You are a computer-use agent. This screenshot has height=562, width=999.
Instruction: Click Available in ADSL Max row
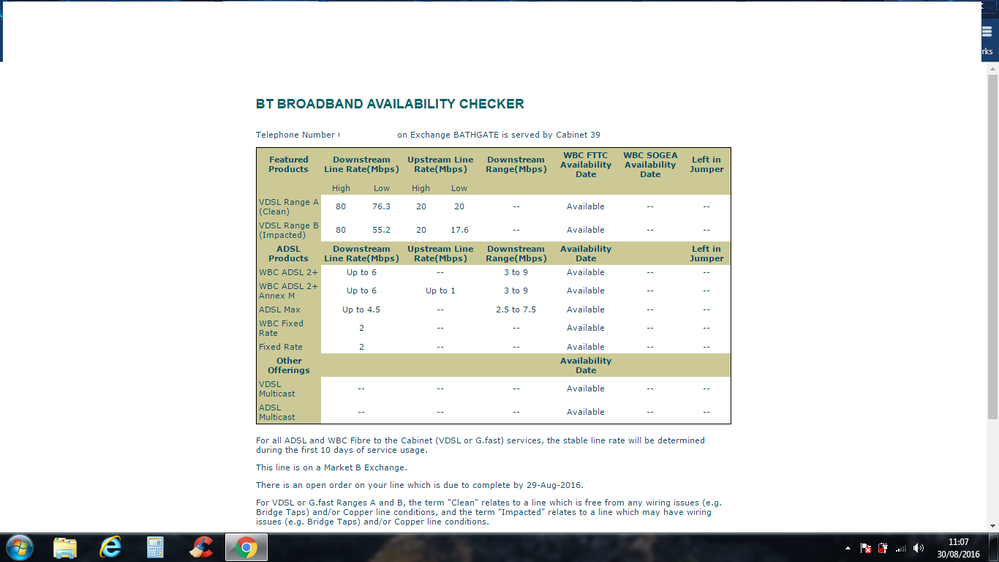coord(586,310)
